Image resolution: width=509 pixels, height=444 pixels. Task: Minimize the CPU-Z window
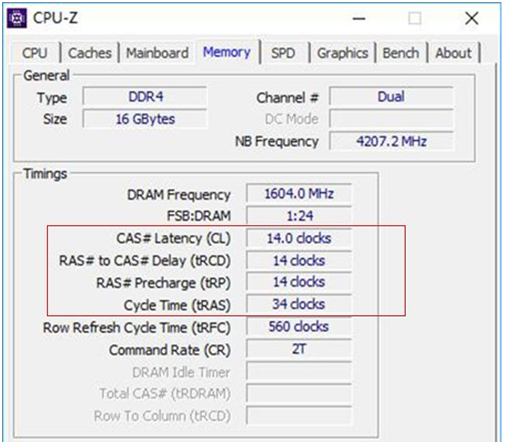(x=359, y=19)
